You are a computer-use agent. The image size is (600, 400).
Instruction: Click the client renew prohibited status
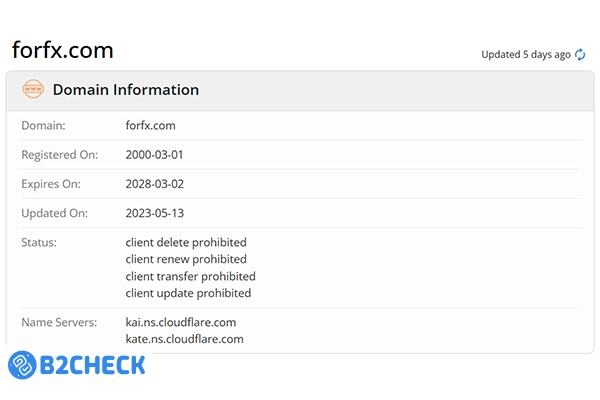tap(186, 259)
